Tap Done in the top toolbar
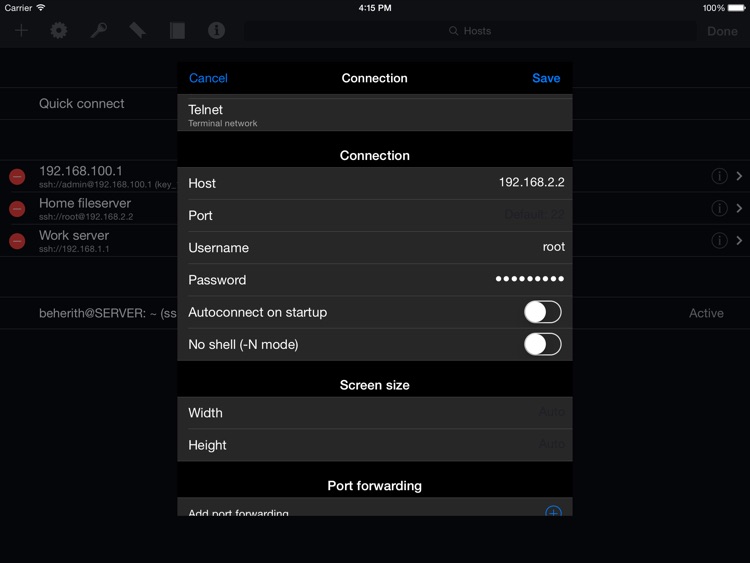The image size is (750, 563). (722, 31)
